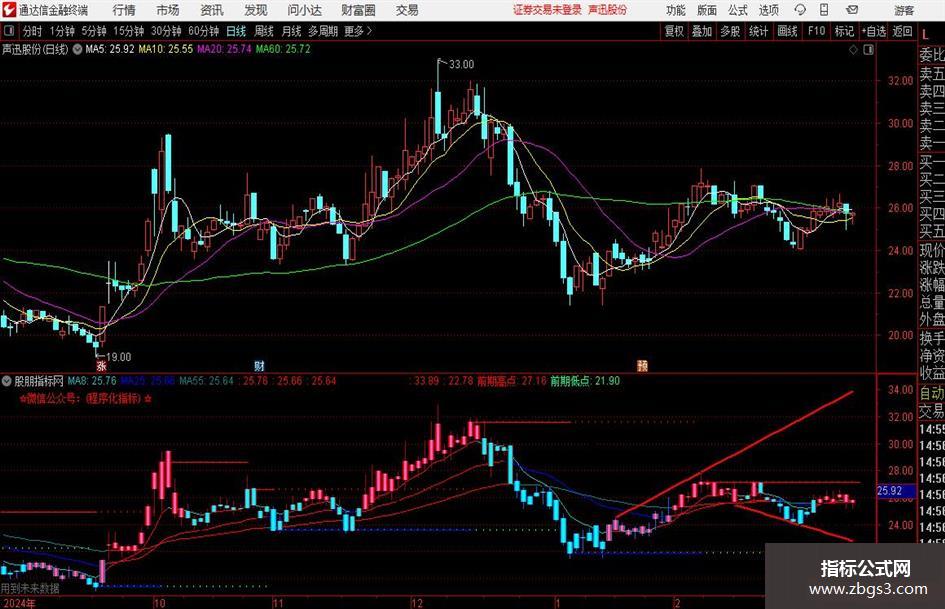
Task: Click the 前期低点: 21.90 label
Action: coord(585,381)
